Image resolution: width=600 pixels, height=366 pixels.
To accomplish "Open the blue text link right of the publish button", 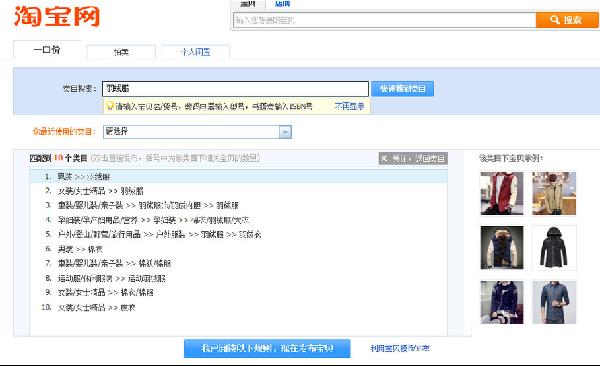I will pyautogui.click(x=400, y=348).
